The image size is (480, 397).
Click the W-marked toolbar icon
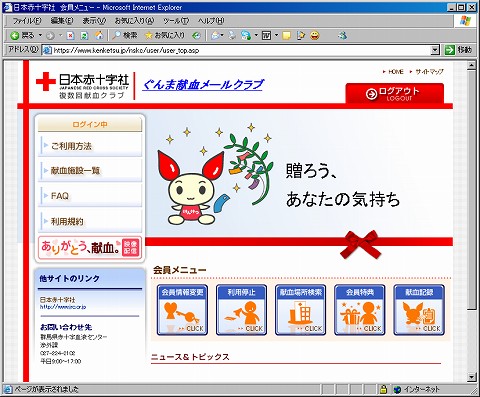(x=266, y=35)
